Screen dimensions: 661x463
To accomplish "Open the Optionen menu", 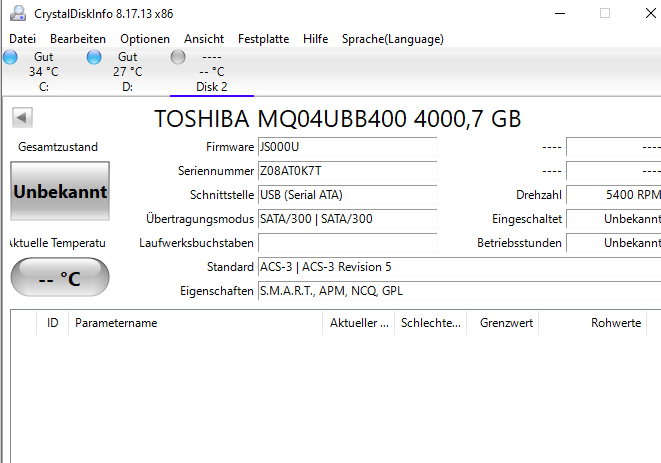I will [x=145, y=39].
